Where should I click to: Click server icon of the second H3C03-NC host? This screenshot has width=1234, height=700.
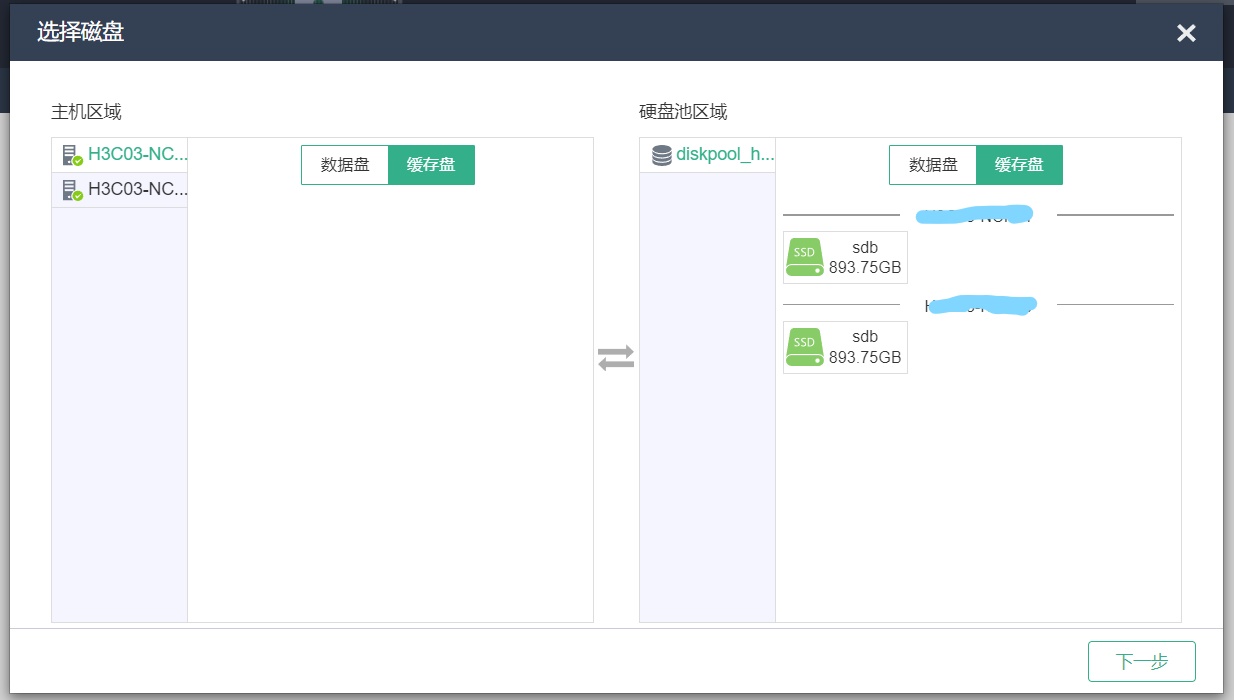(x=71, y=190)
